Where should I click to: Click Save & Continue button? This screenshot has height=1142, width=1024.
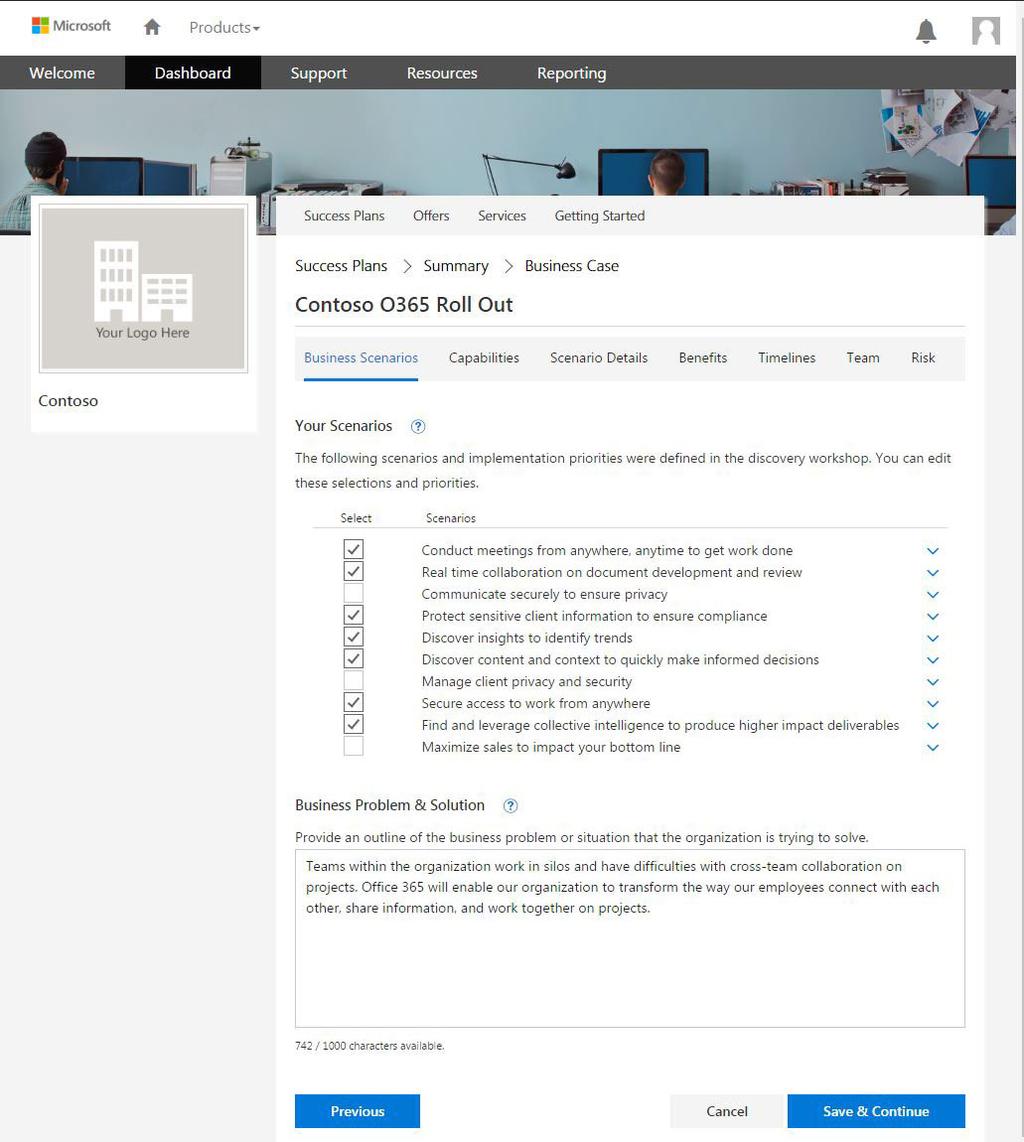[x=876, y=1111]
